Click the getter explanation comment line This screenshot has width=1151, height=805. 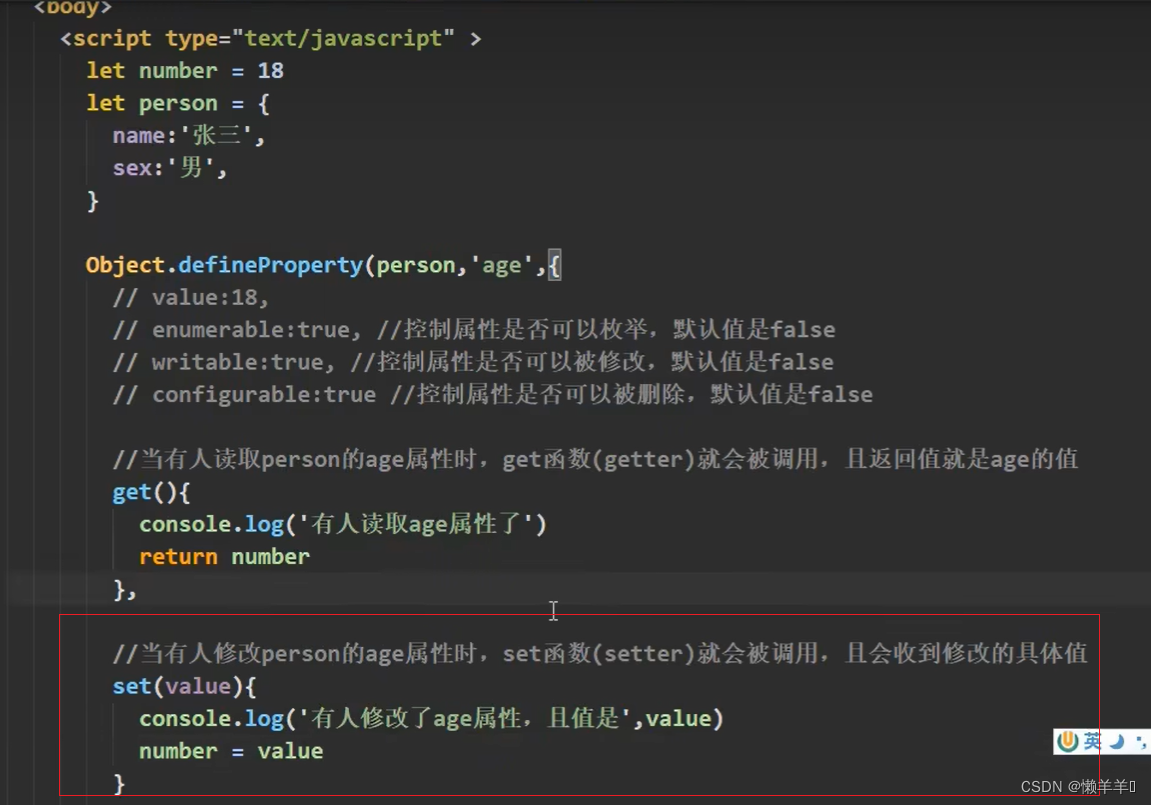pyautogui.click(x=595, y=459)
